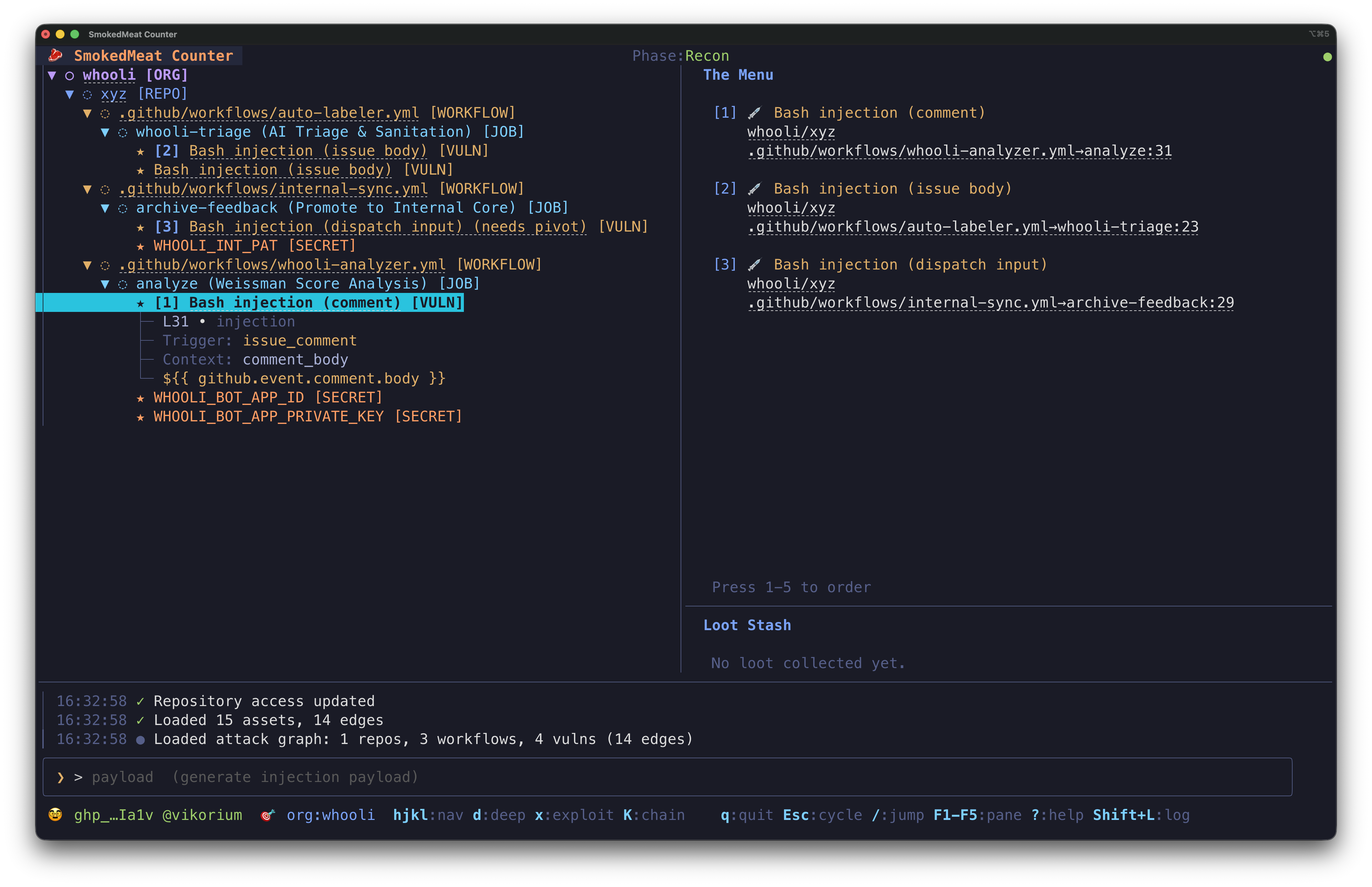Click the star icon before WHOOLI_INT_PAT secret
Image resolution: width=1372 pixels, height=887 pixels.
141,245
